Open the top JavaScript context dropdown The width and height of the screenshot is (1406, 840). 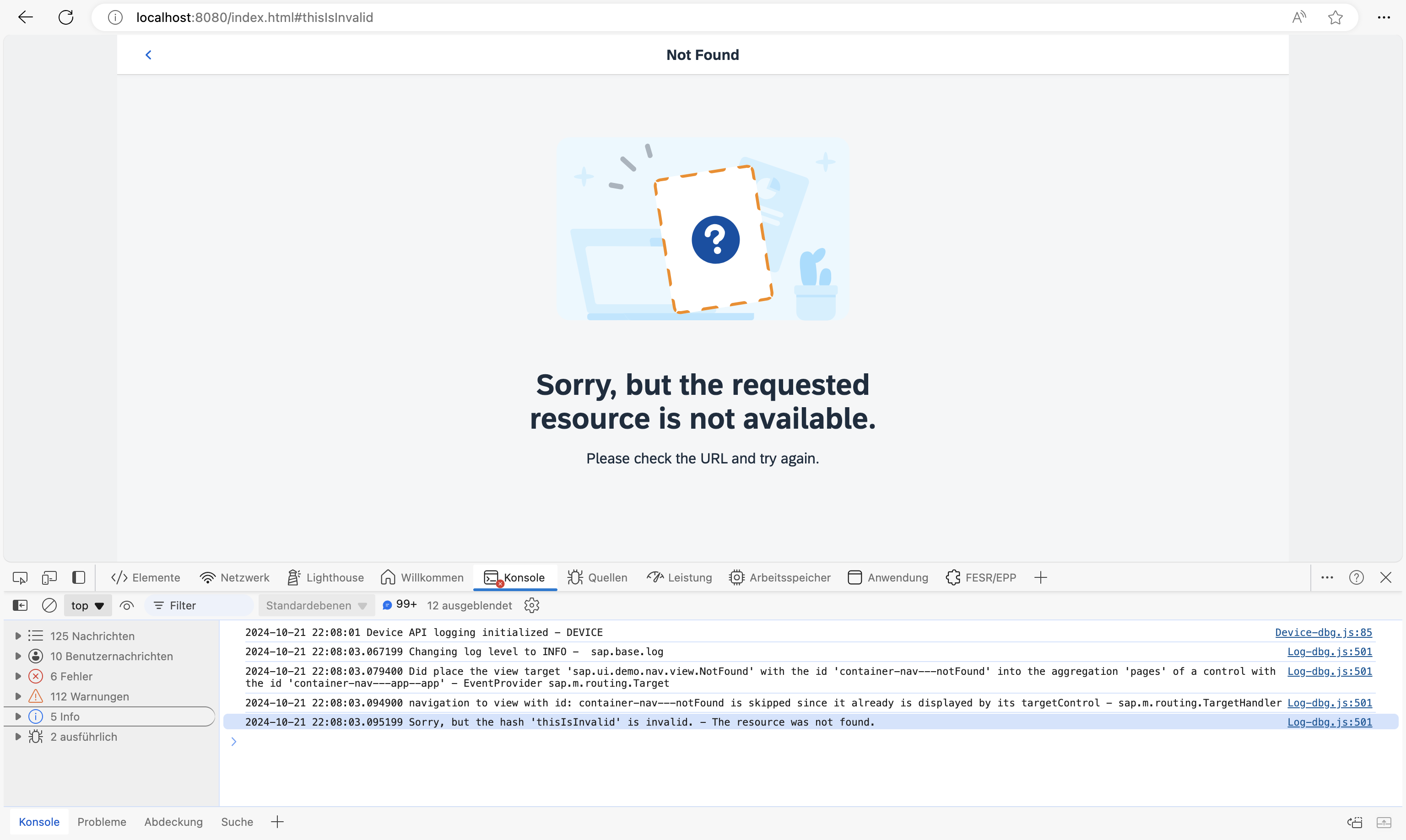tap(87, 606)
